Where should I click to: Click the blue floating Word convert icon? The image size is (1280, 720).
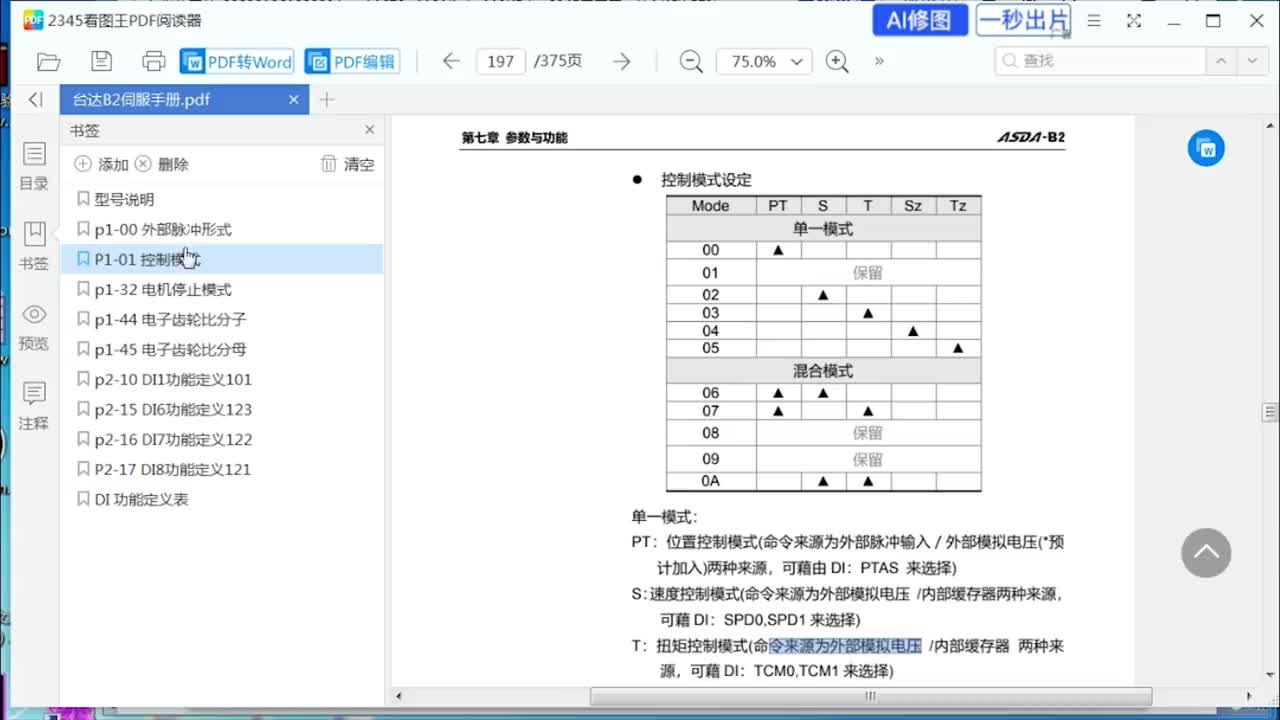pyautogui.click(x=1206, y=149)
